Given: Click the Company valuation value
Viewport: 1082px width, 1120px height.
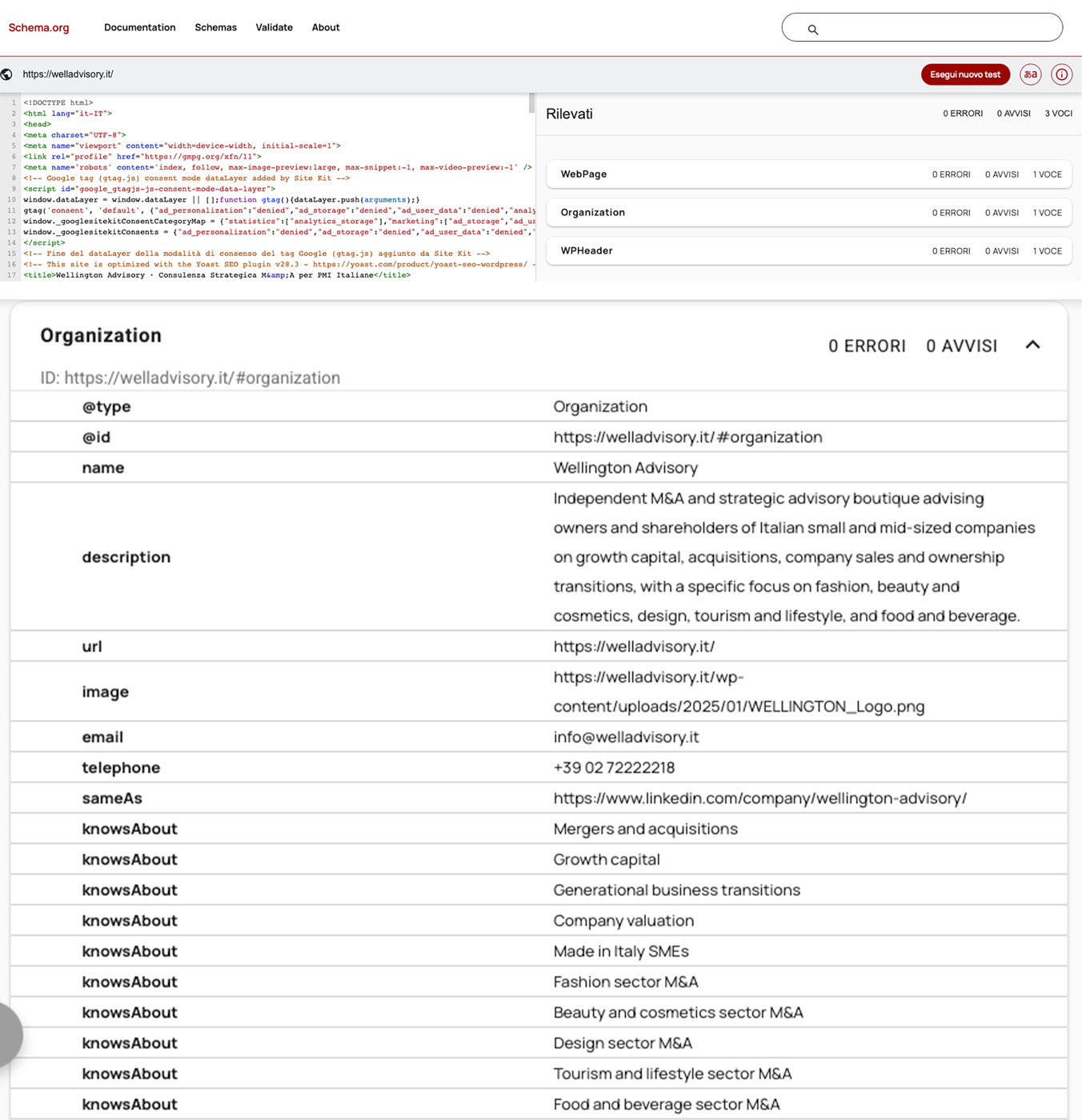Looking at the screenshot, I should click(623, 920).
